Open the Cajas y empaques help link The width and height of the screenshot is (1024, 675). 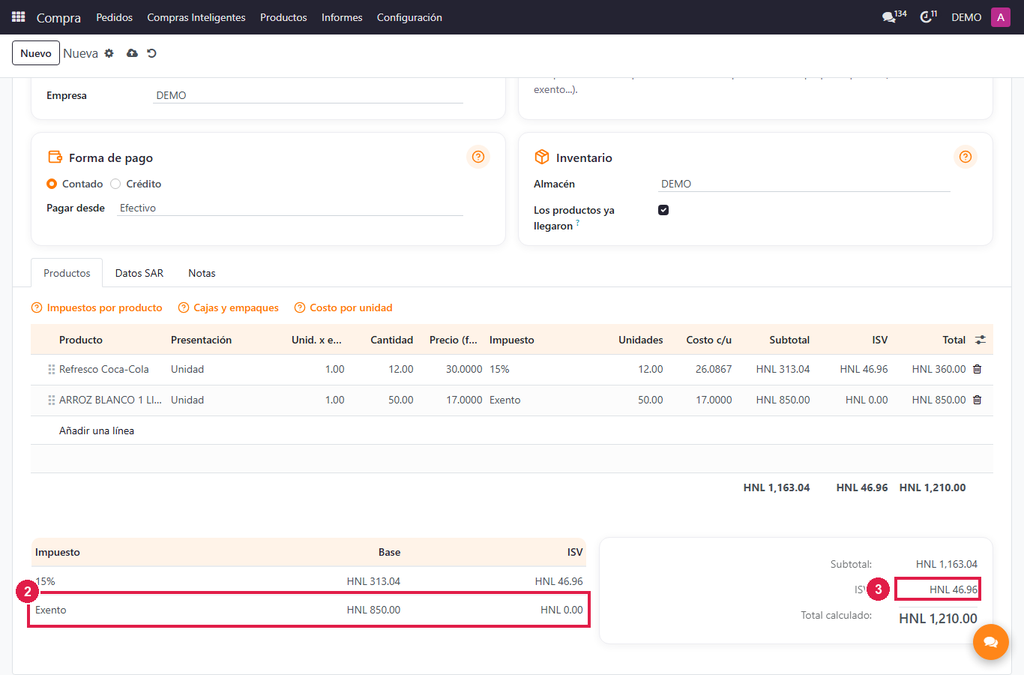[x=236, y=307]
